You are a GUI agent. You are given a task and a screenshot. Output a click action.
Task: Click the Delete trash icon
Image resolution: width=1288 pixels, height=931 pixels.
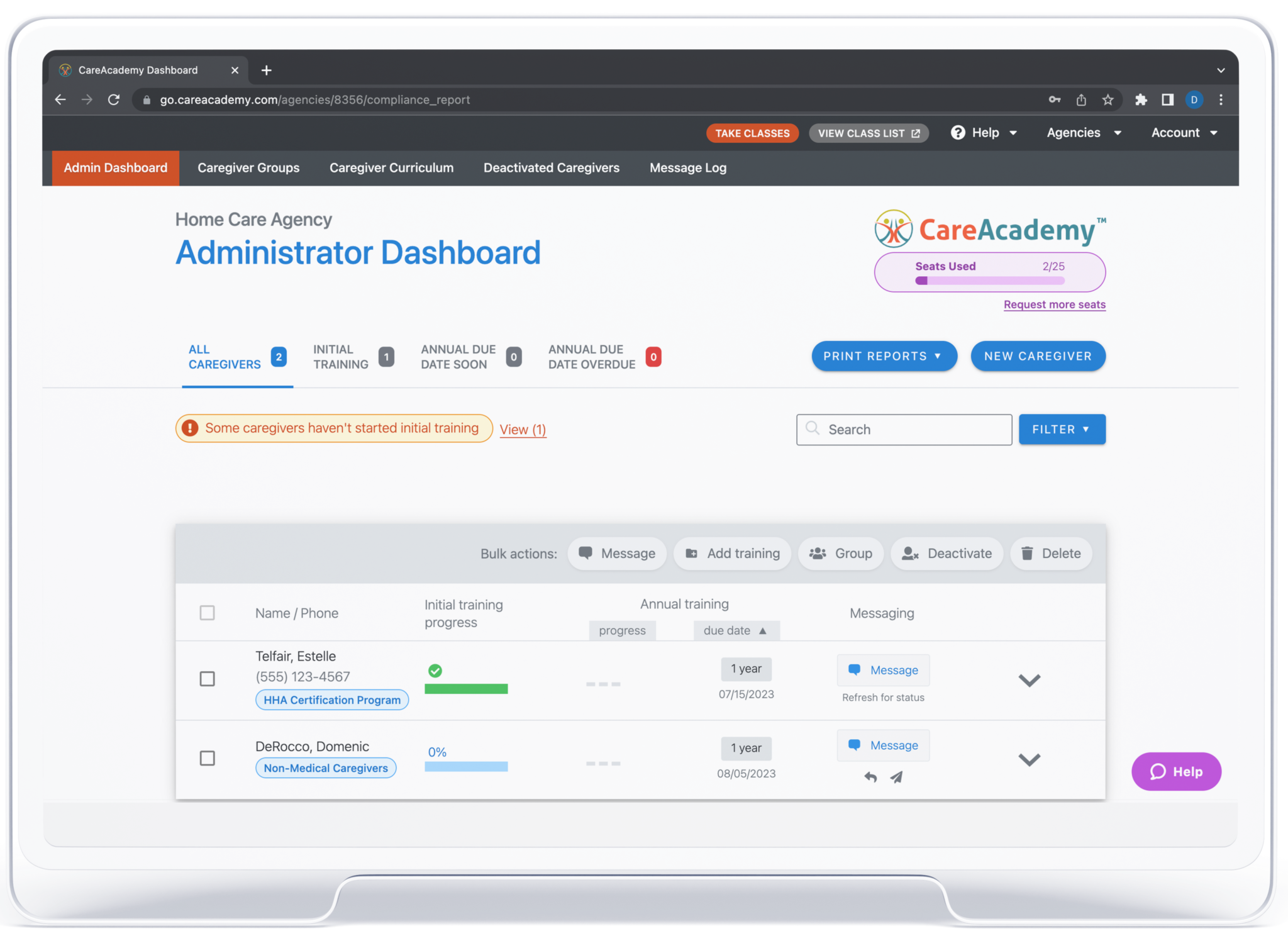1027,554
